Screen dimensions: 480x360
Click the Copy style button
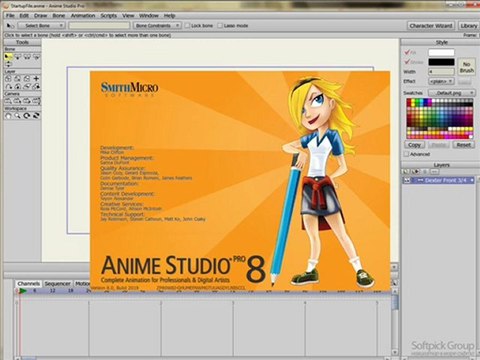point(414,145)
